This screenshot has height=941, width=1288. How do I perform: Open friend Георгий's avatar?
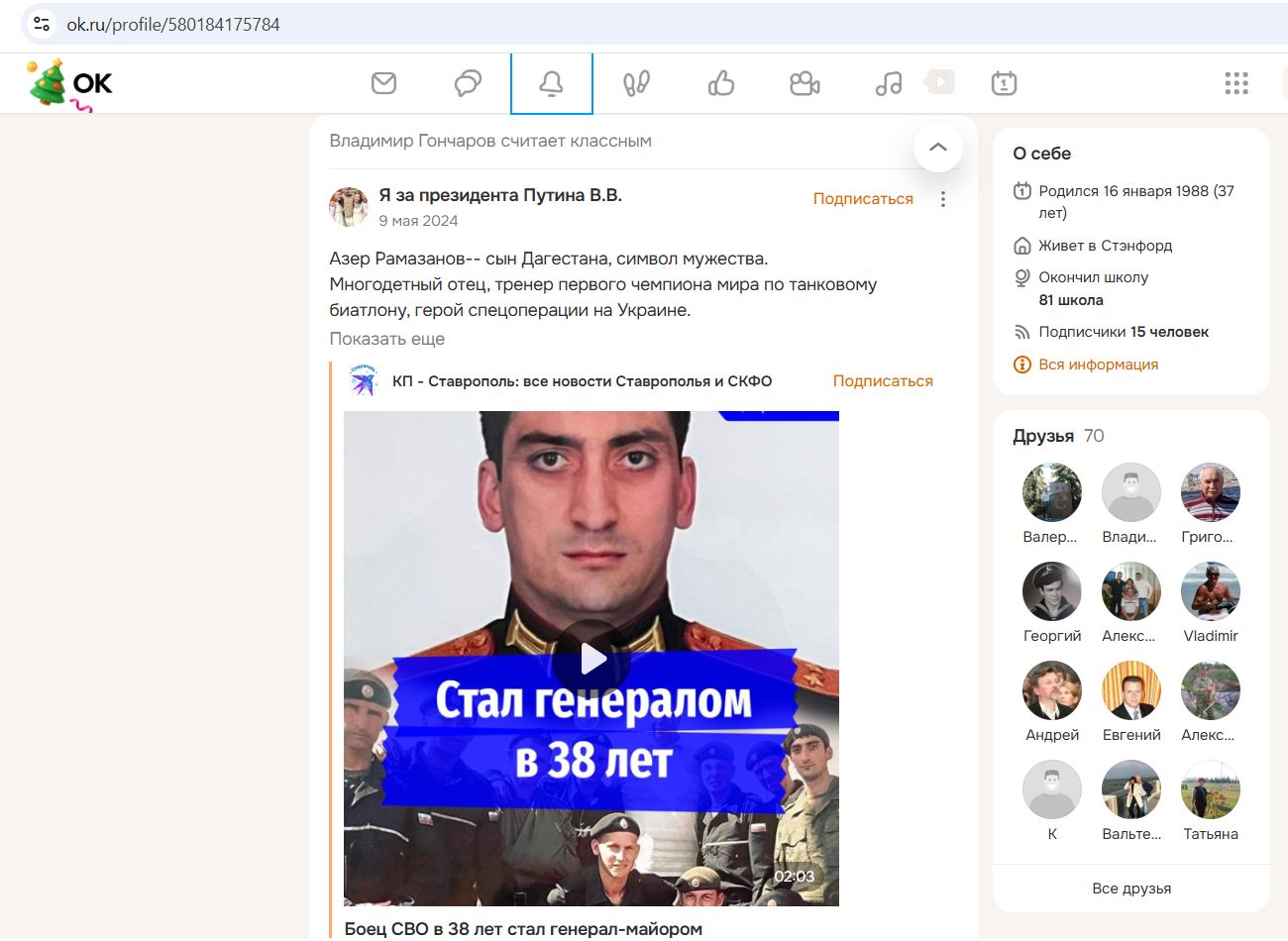pos(1051,591)
